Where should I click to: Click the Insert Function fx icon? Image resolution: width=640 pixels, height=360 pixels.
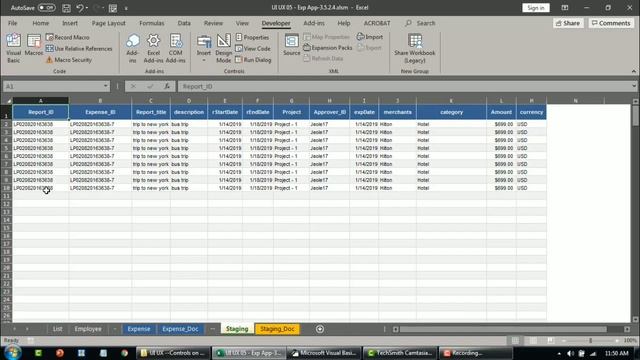click(x=167, y=86)
